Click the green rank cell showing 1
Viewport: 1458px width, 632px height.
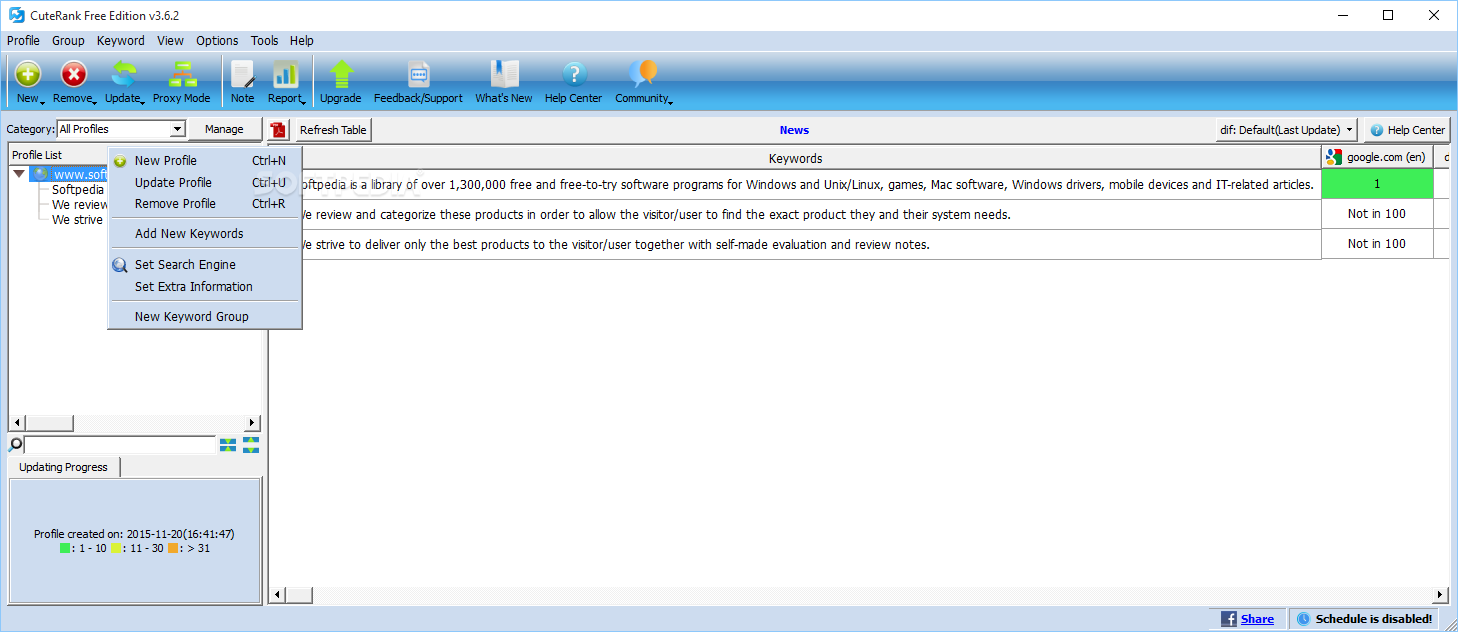click(x=1377, y=184)
